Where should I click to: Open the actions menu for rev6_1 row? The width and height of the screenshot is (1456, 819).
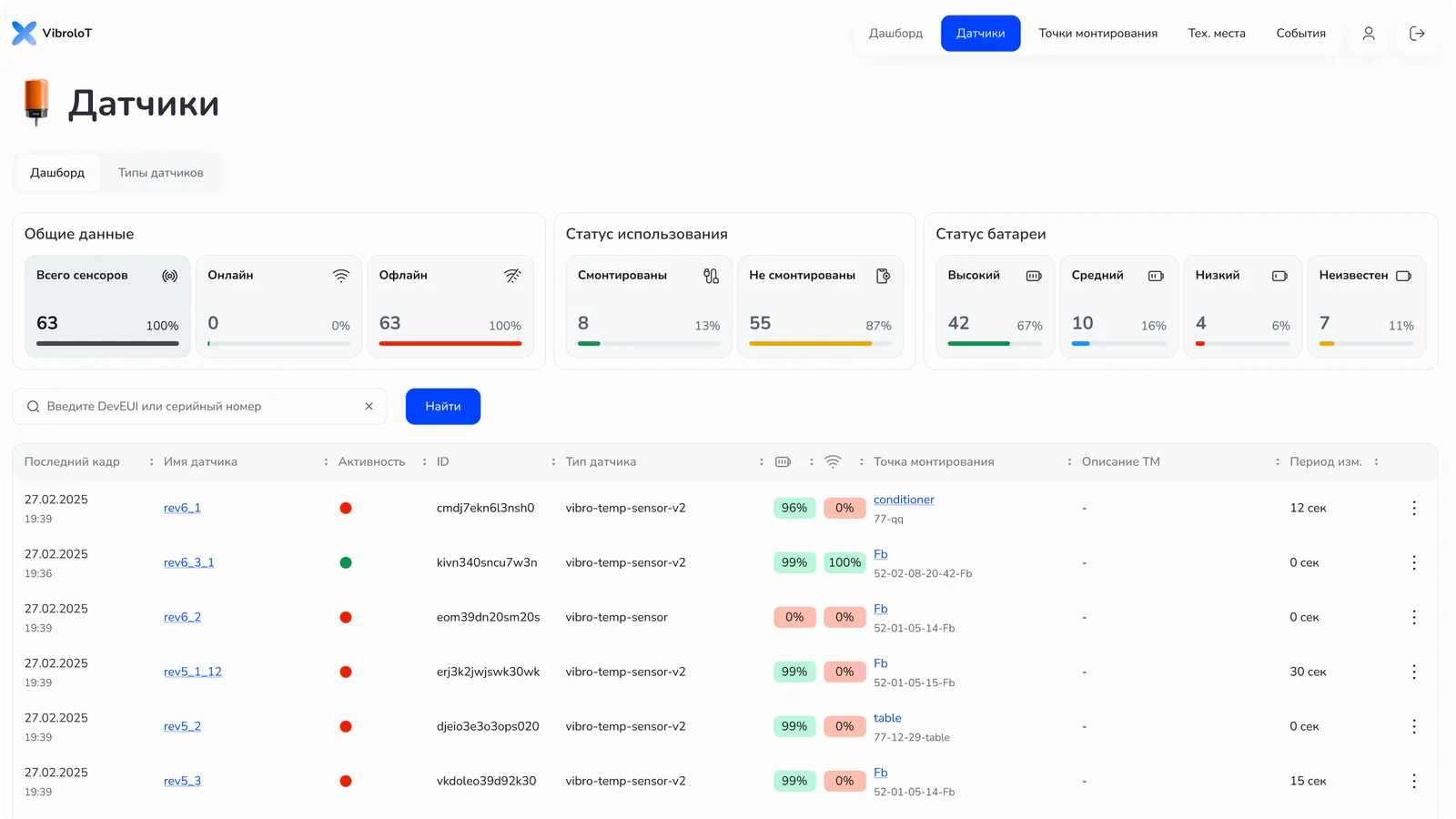point(1414,508)
